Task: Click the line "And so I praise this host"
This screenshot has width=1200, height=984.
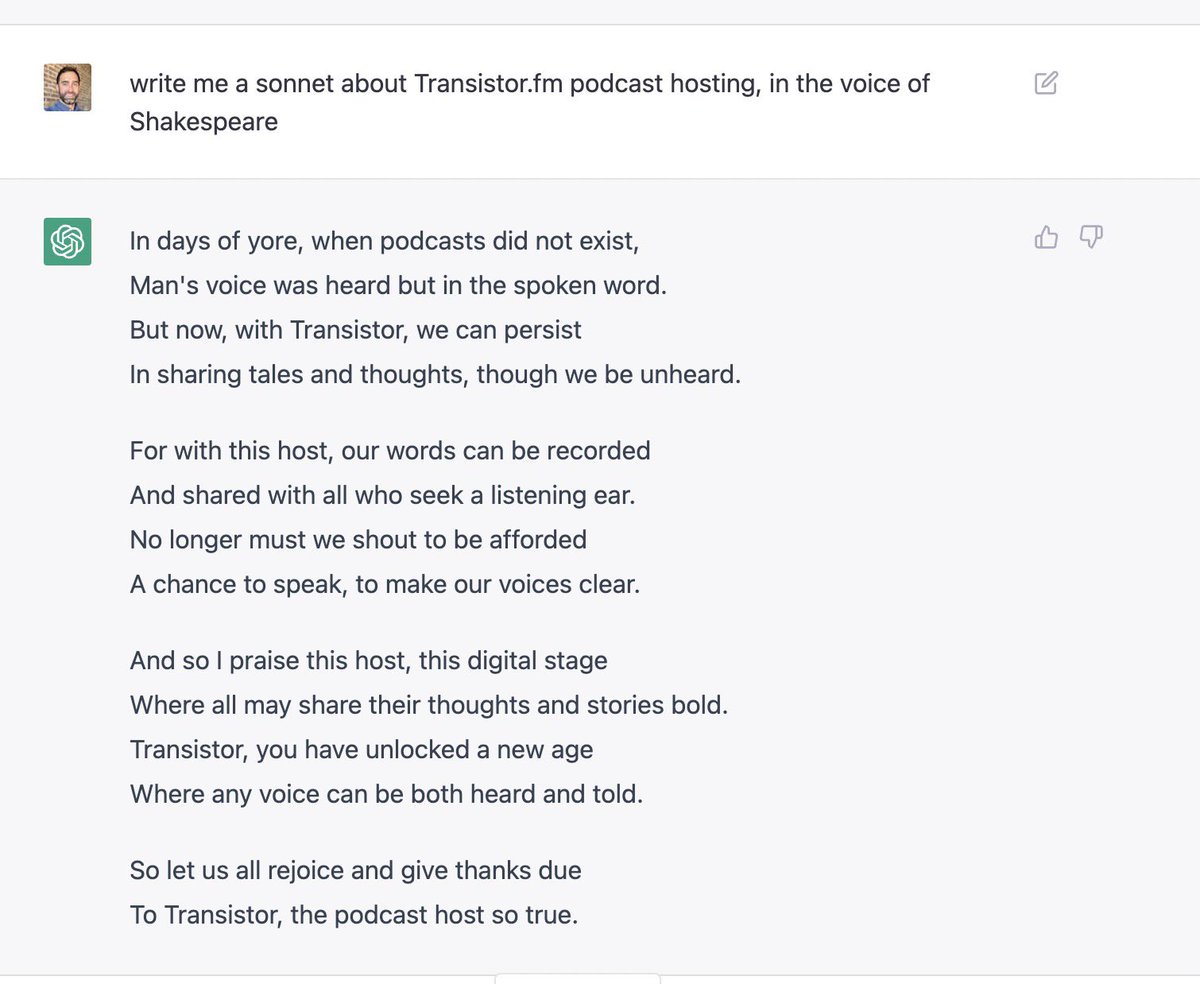Action: point(368,660)
